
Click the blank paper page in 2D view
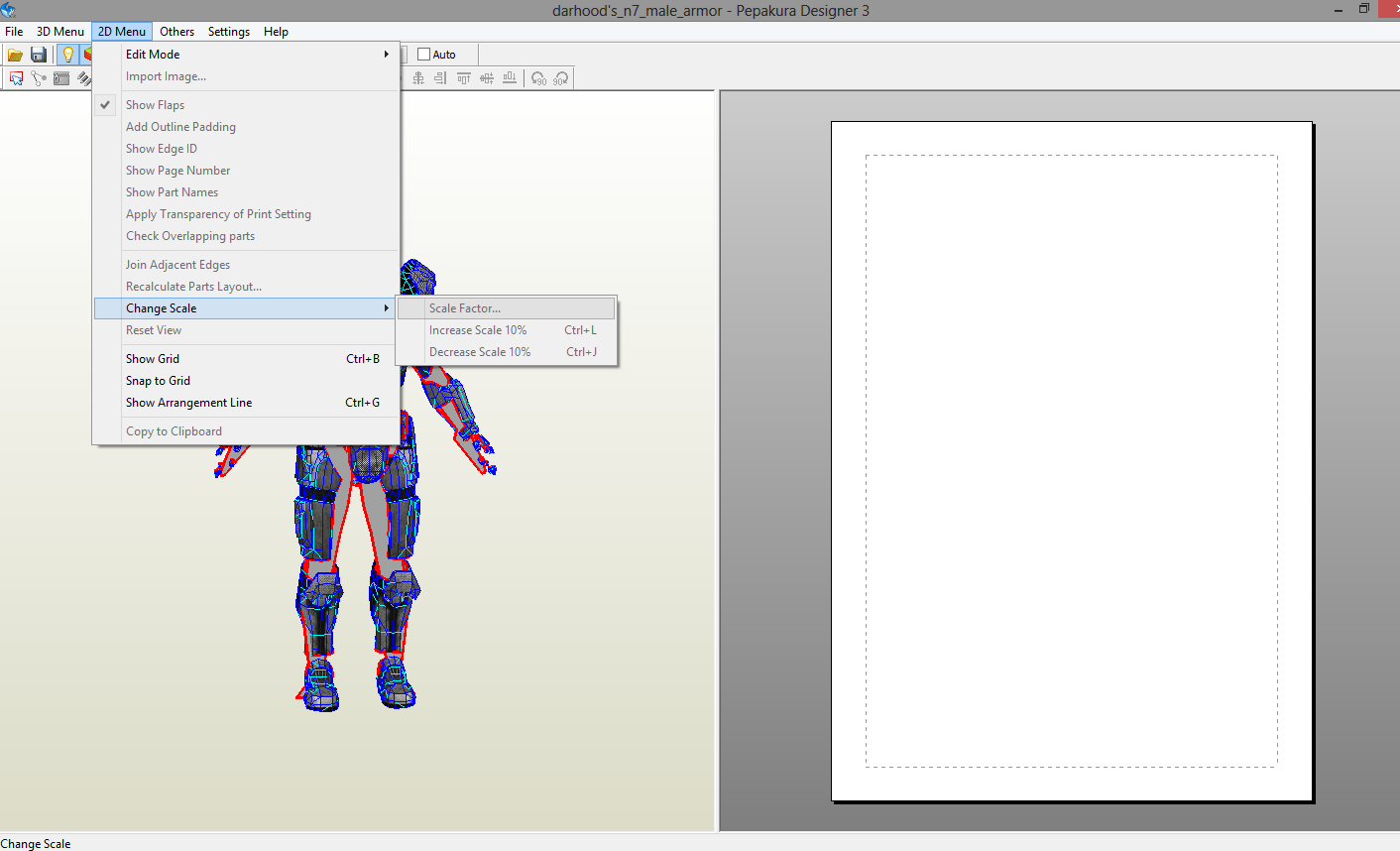click(x=1072, y=461)
